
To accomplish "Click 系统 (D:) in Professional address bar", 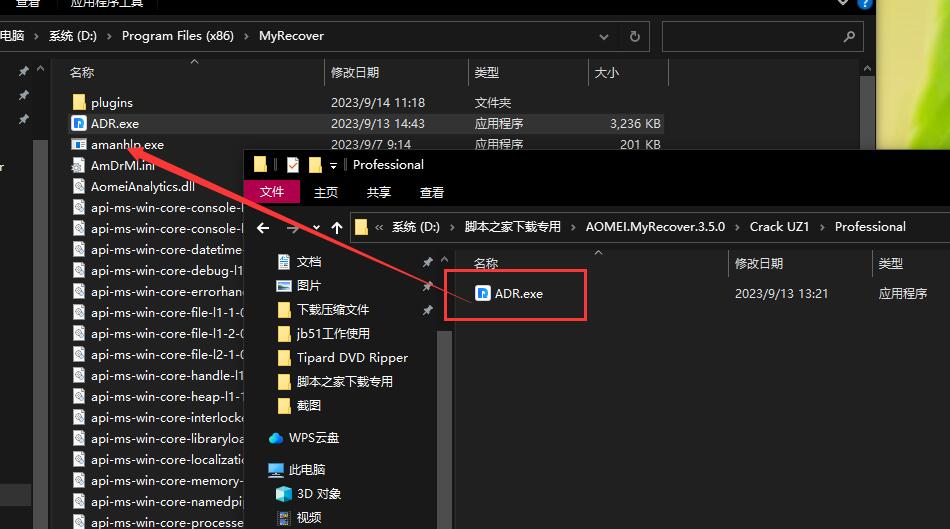I will point(416,227).
